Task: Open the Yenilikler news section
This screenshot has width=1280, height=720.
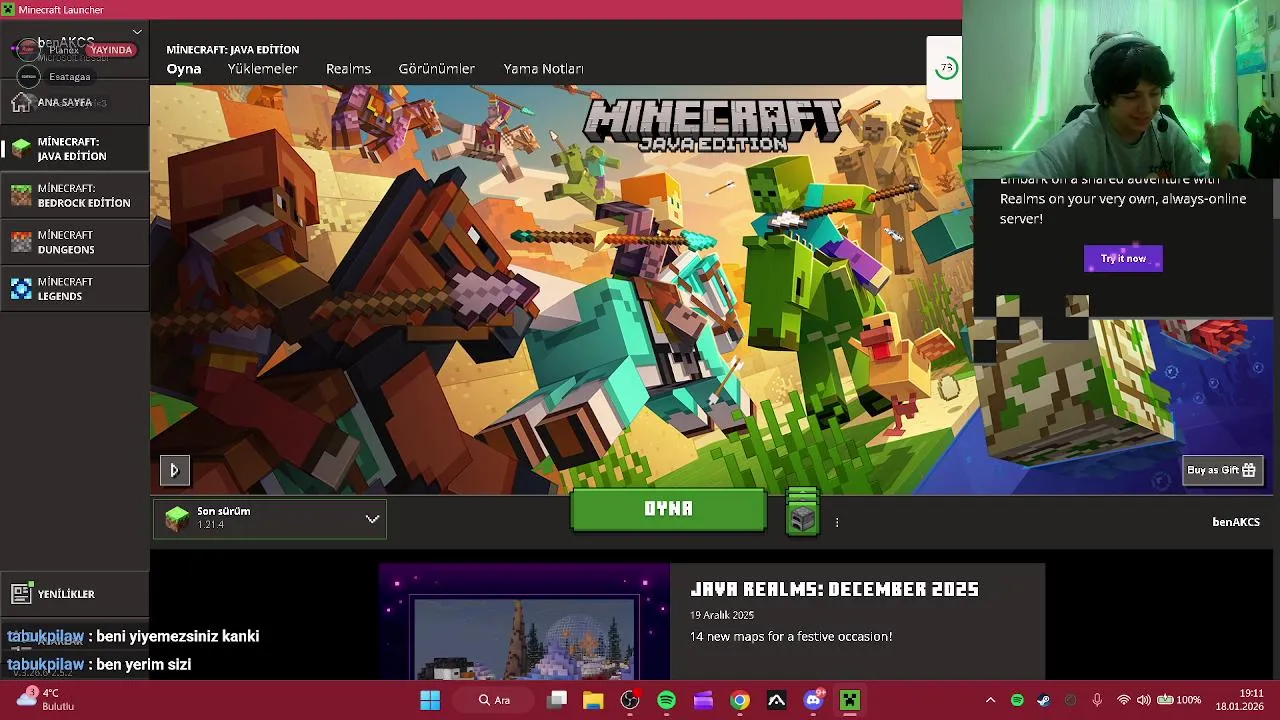Action: coord(75,594)
